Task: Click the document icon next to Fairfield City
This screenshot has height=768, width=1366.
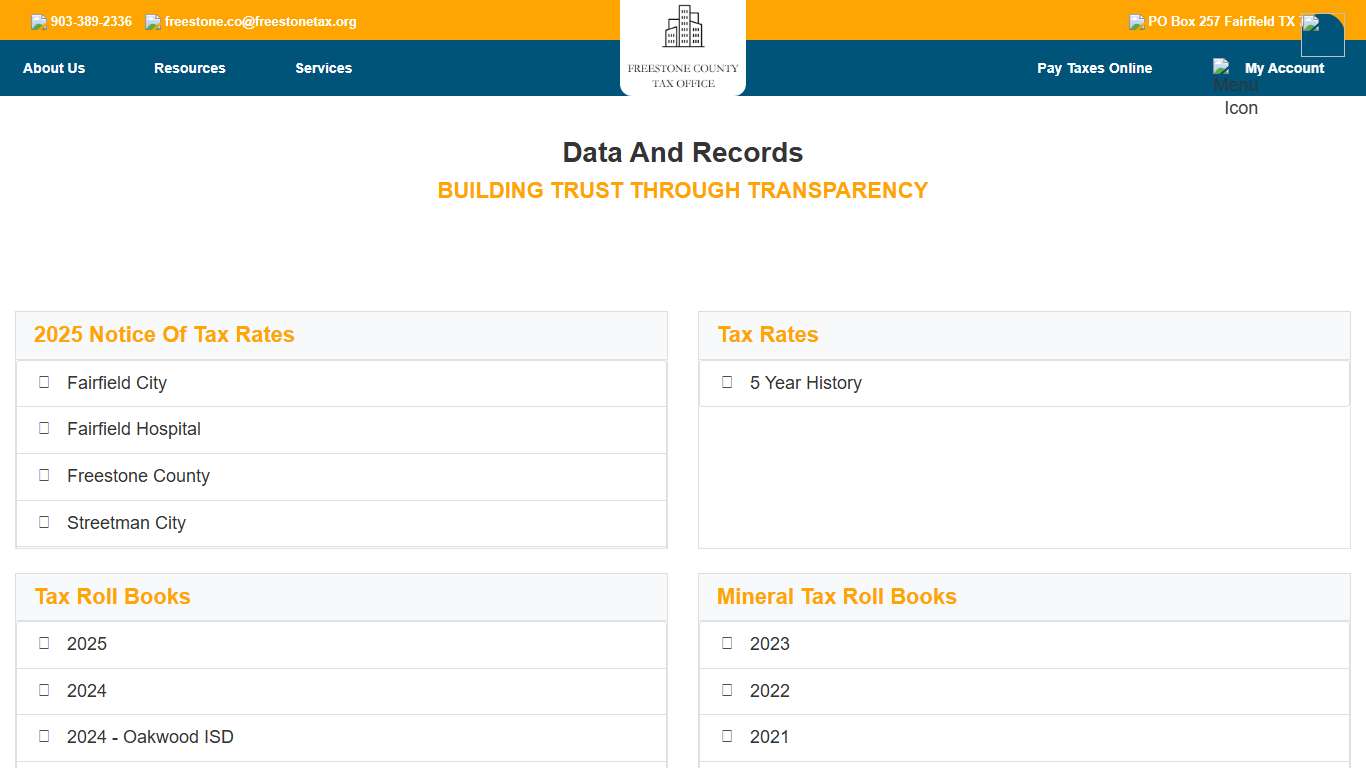Action: point(44,382)
